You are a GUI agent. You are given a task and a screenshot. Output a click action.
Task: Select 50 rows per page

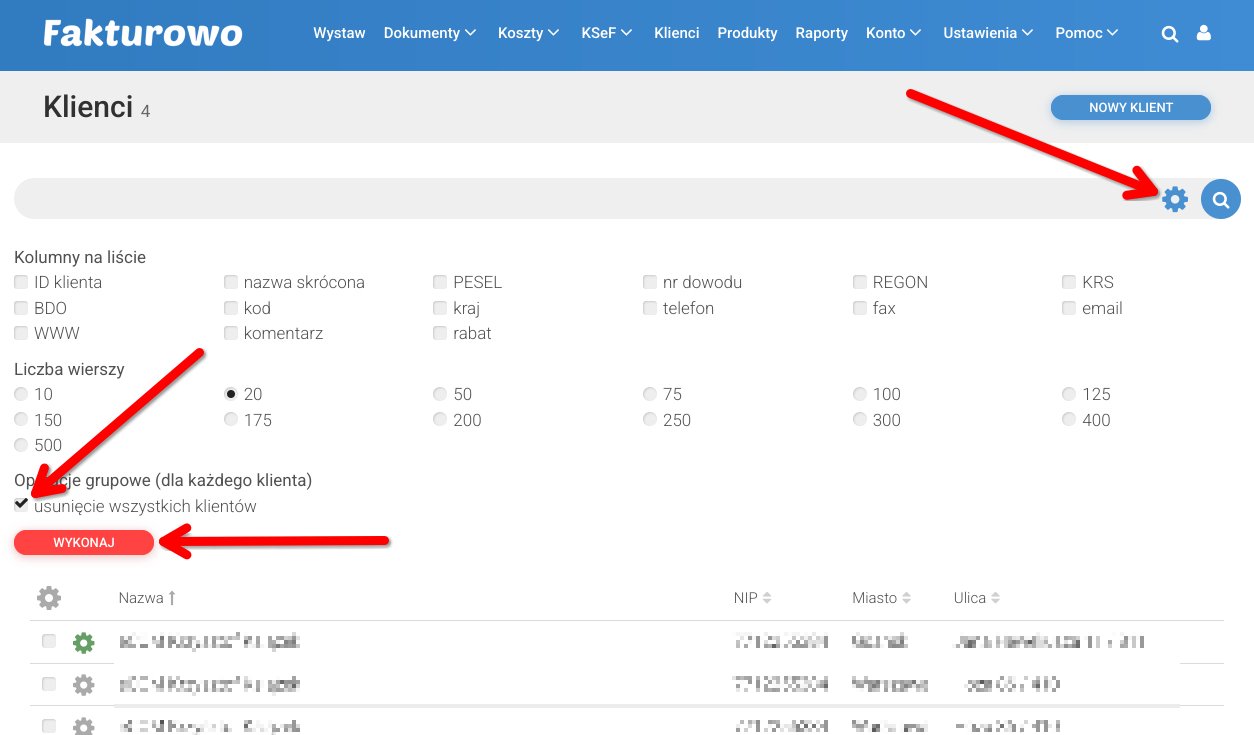[x=440, y=394]
